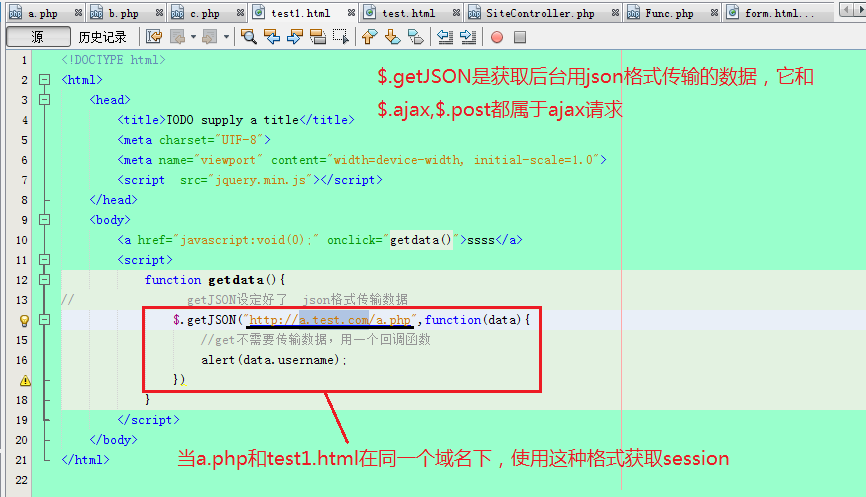Viewport: 866px width, 497px height.
Task: Jump to the last edit location
Action: click(153, 37)
